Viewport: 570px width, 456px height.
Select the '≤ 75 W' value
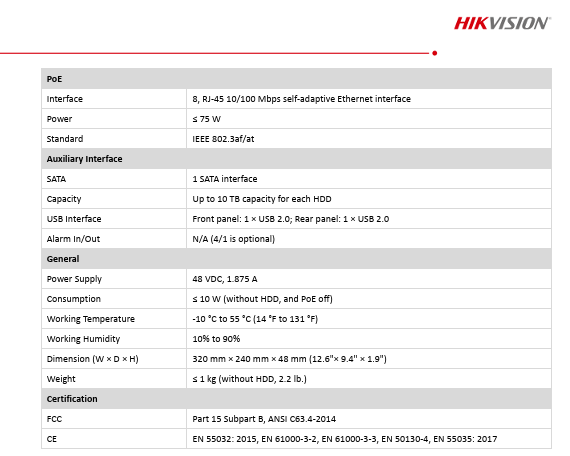click(x=206, y=119)
